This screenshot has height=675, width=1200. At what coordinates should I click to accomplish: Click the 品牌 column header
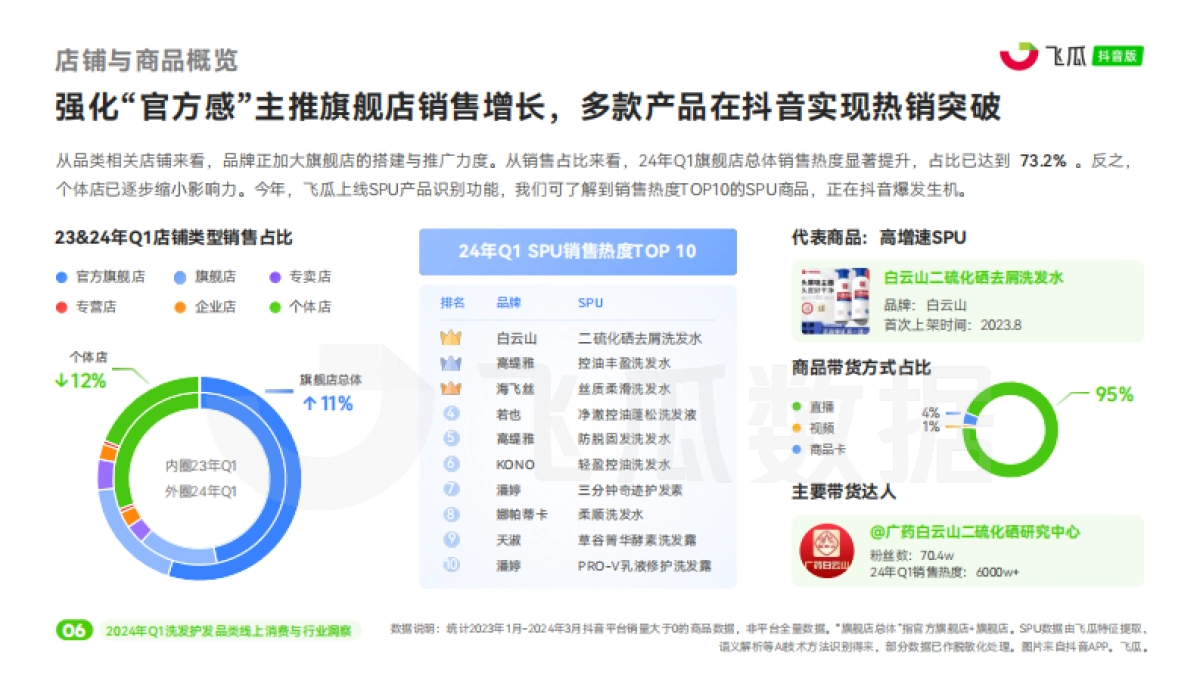(x=511, y=303)
